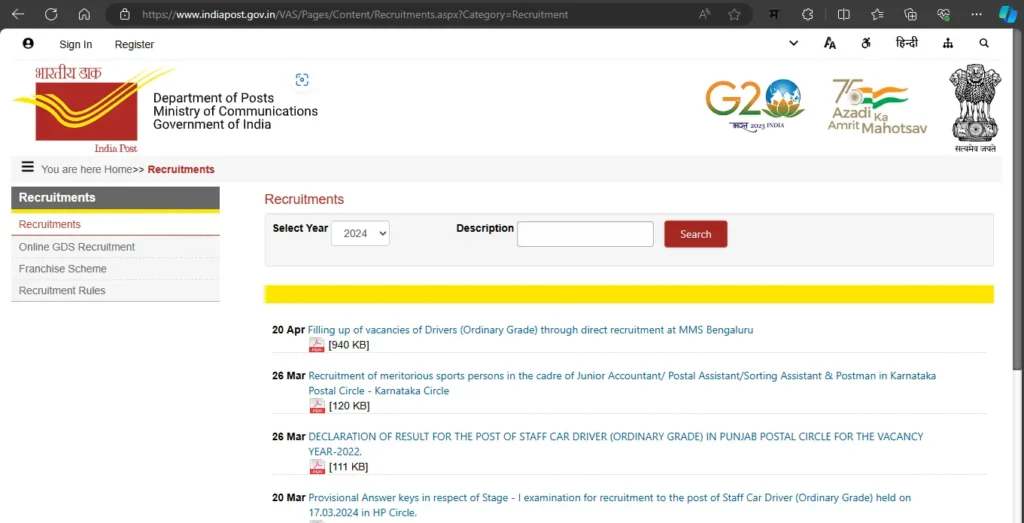The image size is (1024, 523).
Task: Select Online GDS Recruitment in sidebar
Action: point(77,247)
